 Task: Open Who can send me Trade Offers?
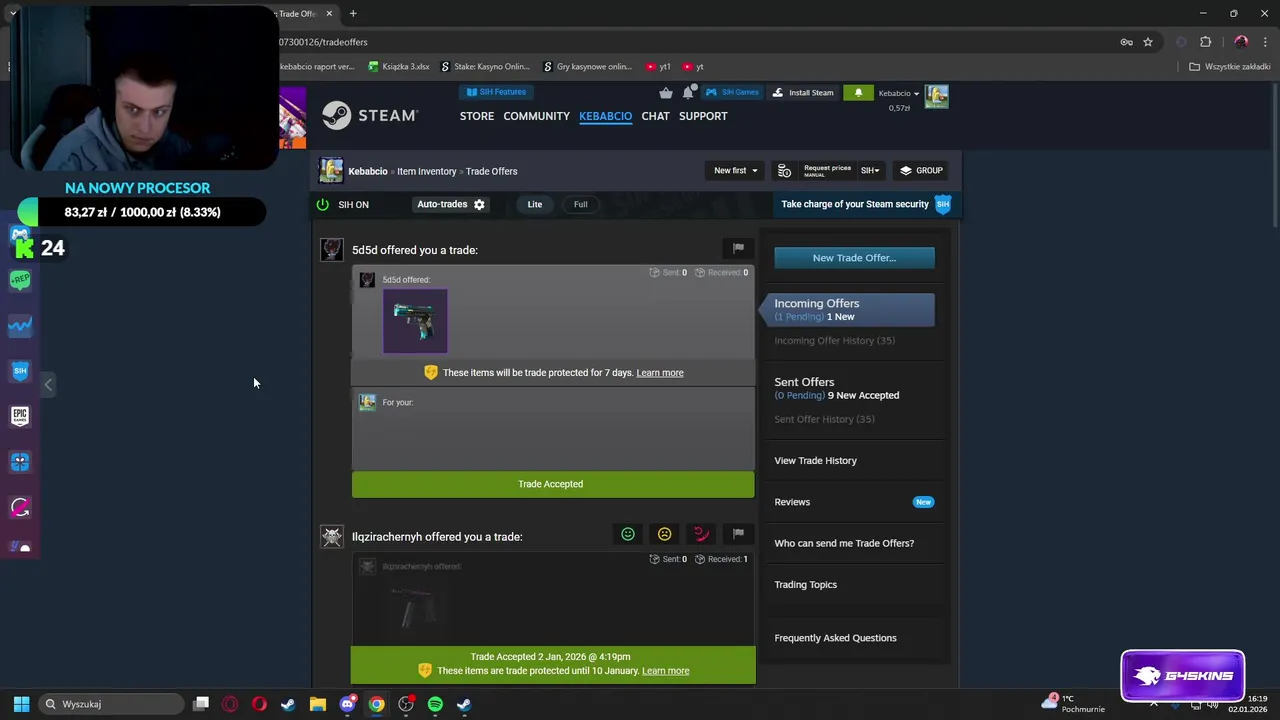pos(844,543)
